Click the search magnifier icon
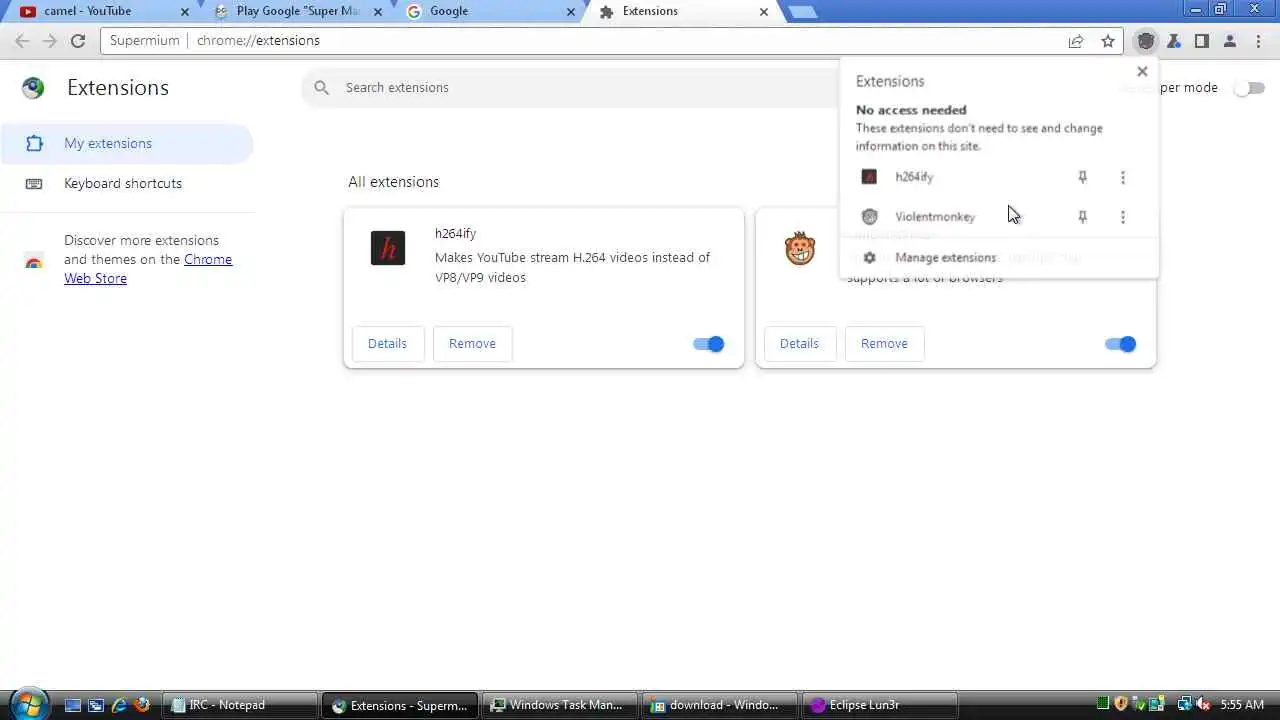Screen dimensions: 1280x720 (321, 88)
